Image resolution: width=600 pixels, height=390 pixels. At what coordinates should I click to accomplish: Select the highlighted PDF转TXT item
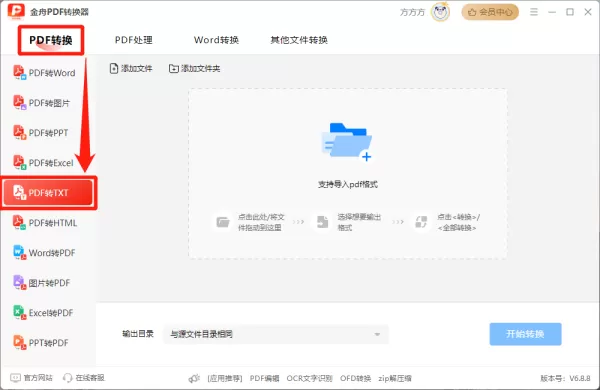48,193
